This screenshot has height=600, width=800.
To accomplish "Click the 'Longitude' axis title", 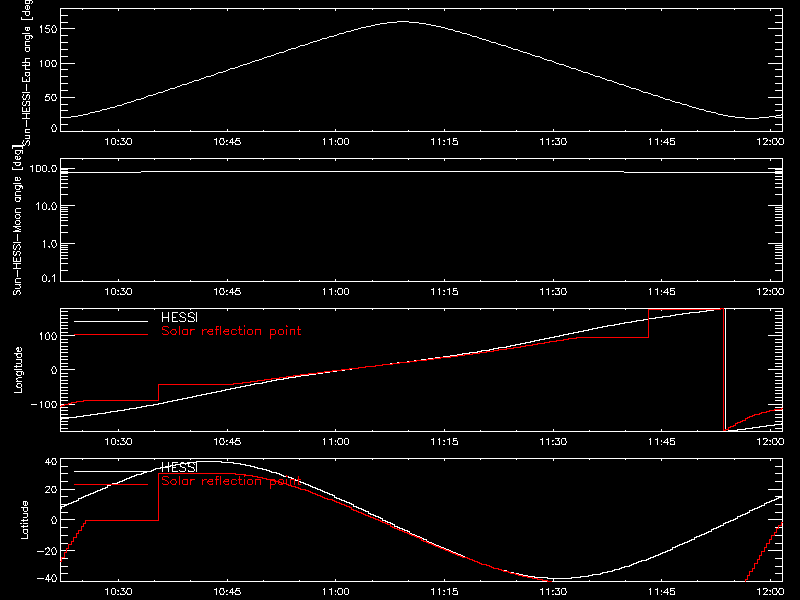I will coord(18,370).
